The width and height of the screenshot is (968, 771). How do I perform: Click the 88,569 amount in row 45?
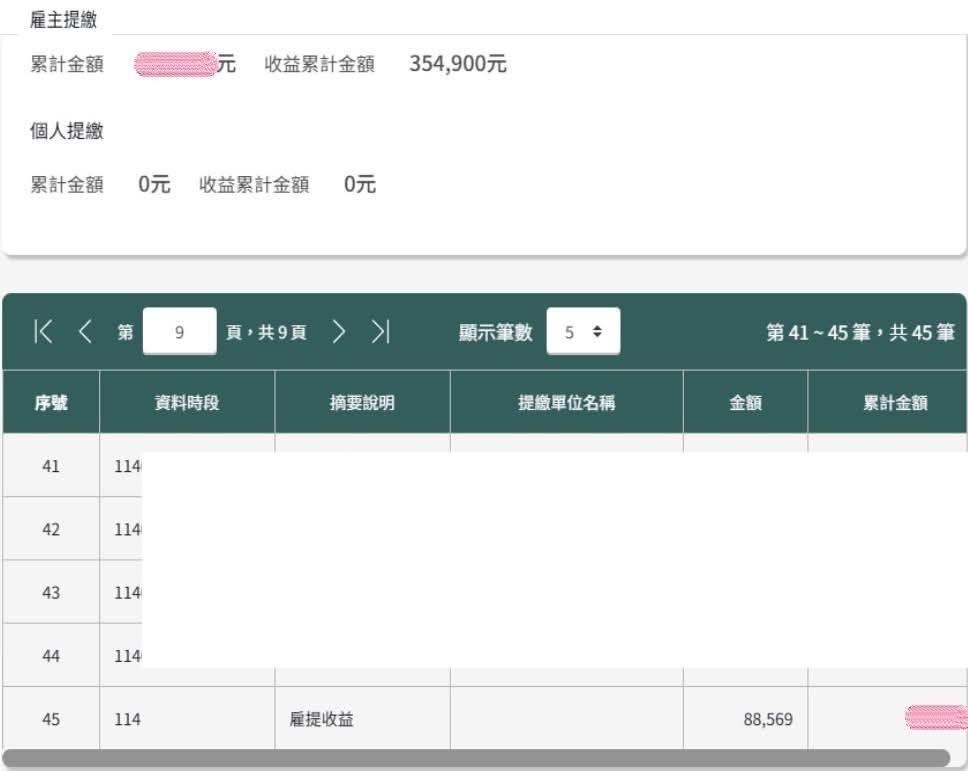tap(768, 719)
